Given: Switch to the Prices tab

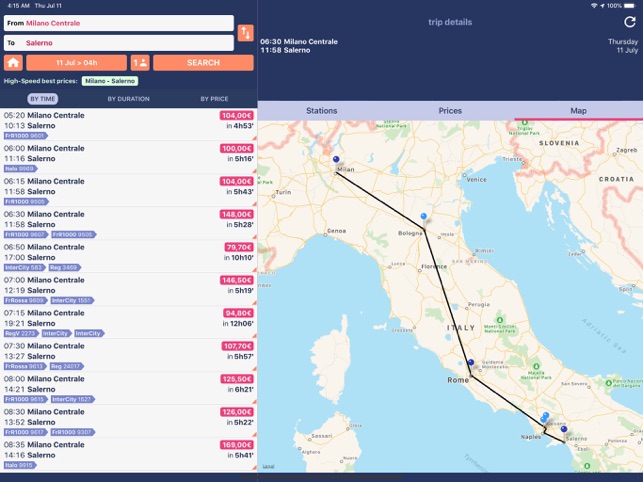Looking at the screenshot, I should pyautogui.click(x=450, y=111).
